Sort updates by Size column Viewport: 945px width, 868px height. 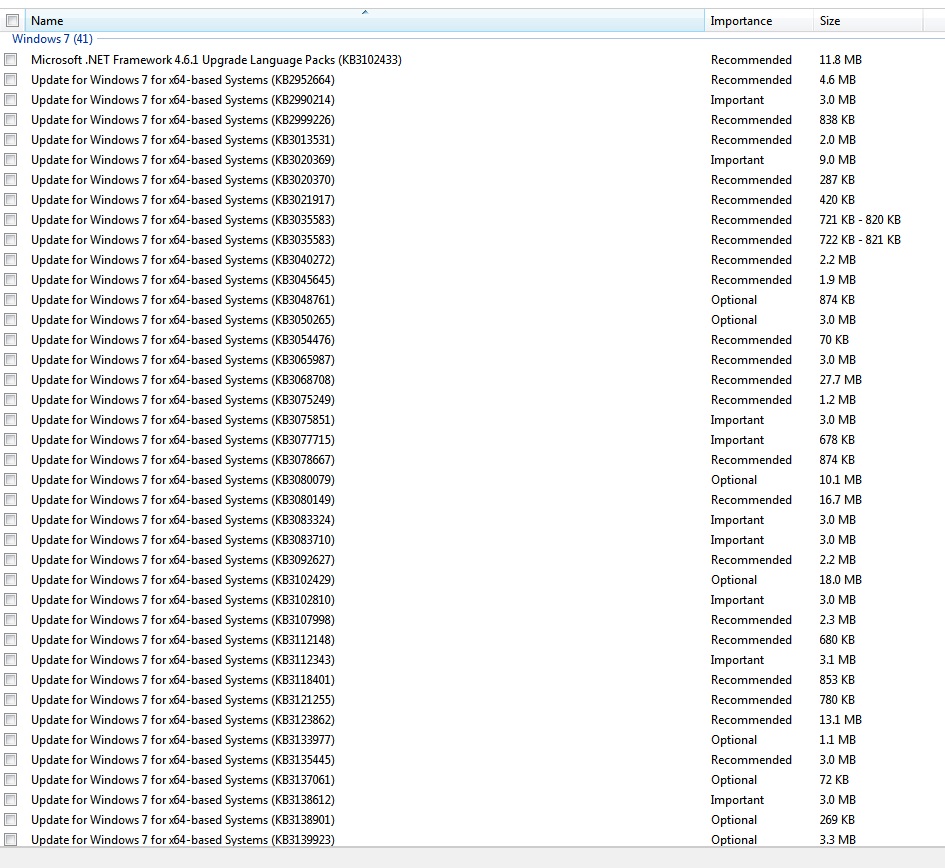click(868, 20)
